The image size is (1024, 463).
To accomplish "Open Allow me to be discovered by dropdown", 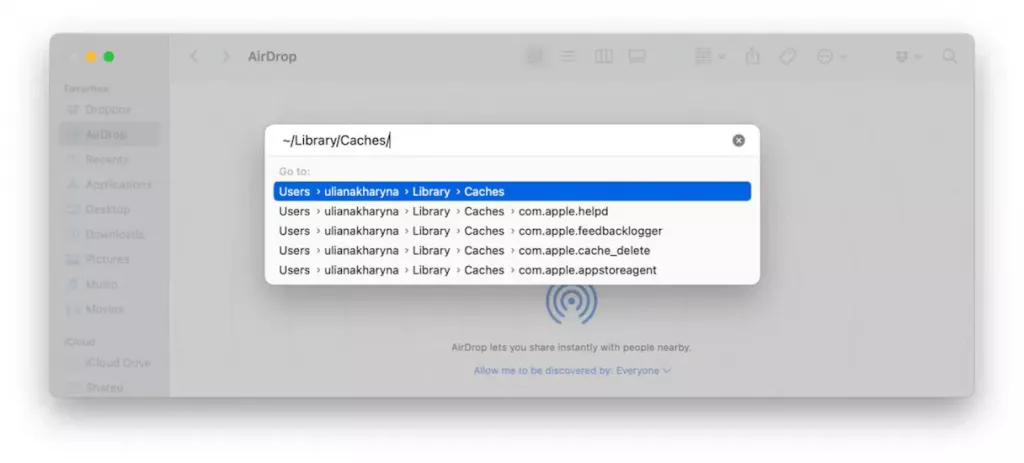I will click(x=572, y=370).
